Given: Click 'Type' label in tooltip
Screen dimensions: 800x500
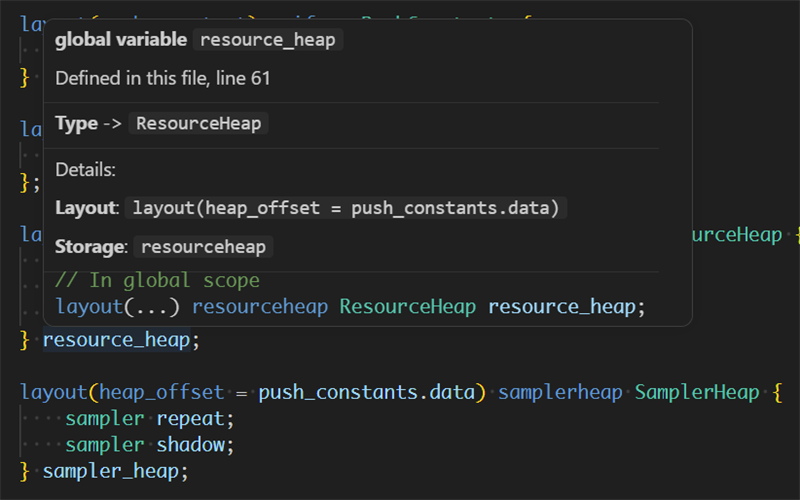Looking at the screenshot, I should 76,123.
